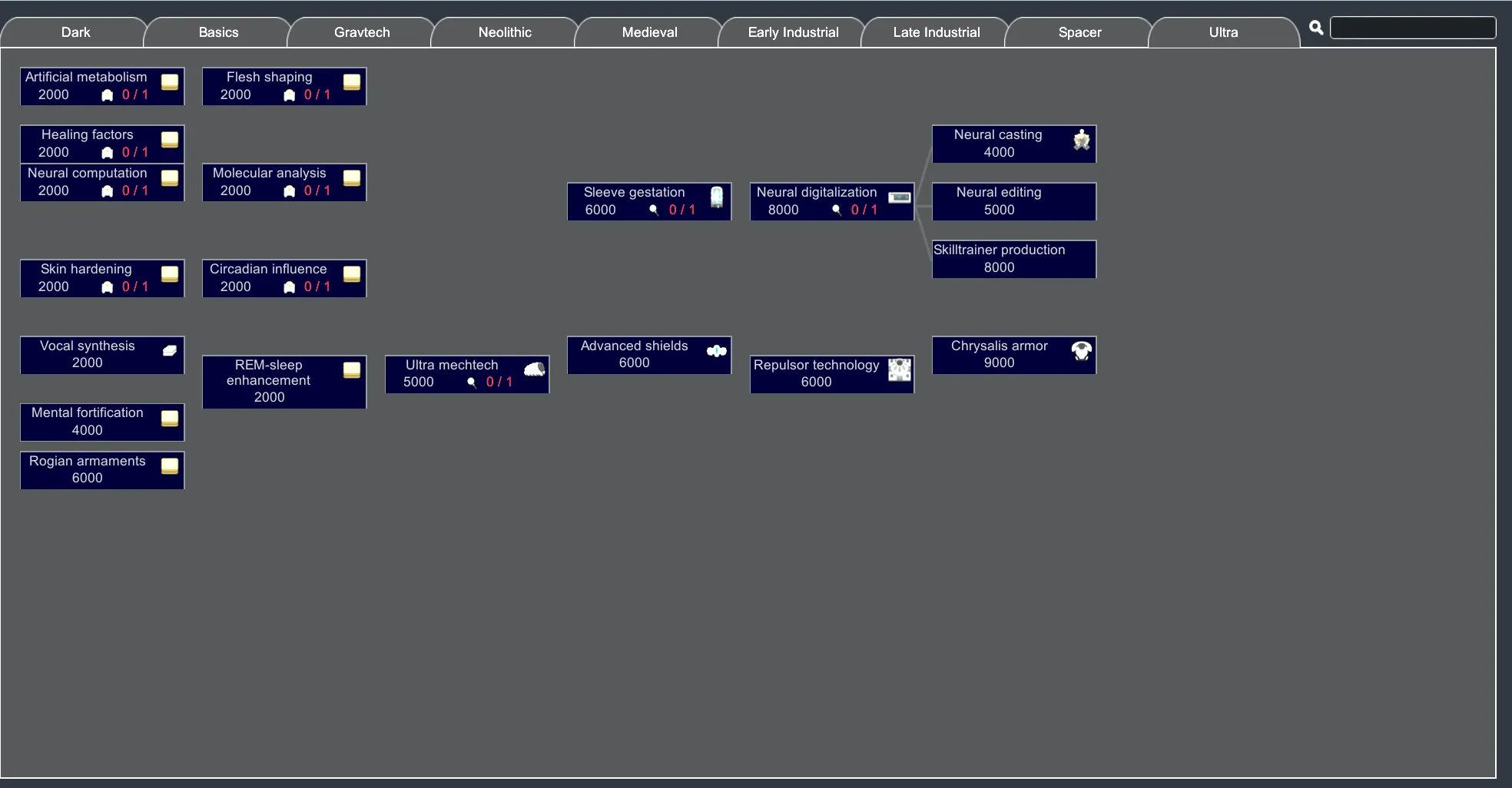This screenshot has width=1512, height=788.
Task: Click the Advanced shields icon
Action: [717, 351]
